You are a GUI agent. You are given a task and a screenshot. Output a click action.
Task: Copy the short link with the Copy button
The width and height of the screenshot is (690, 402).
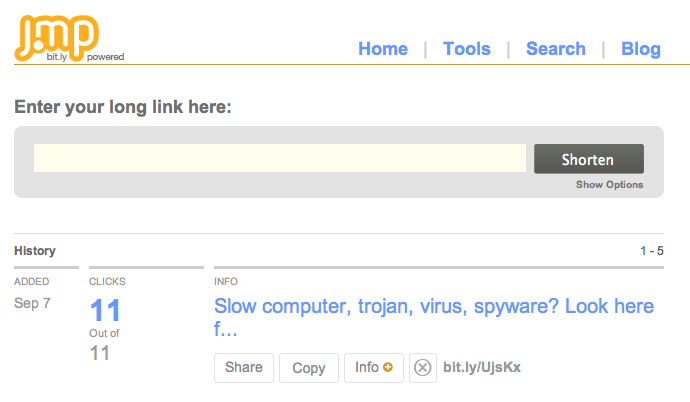coord(309,368)
